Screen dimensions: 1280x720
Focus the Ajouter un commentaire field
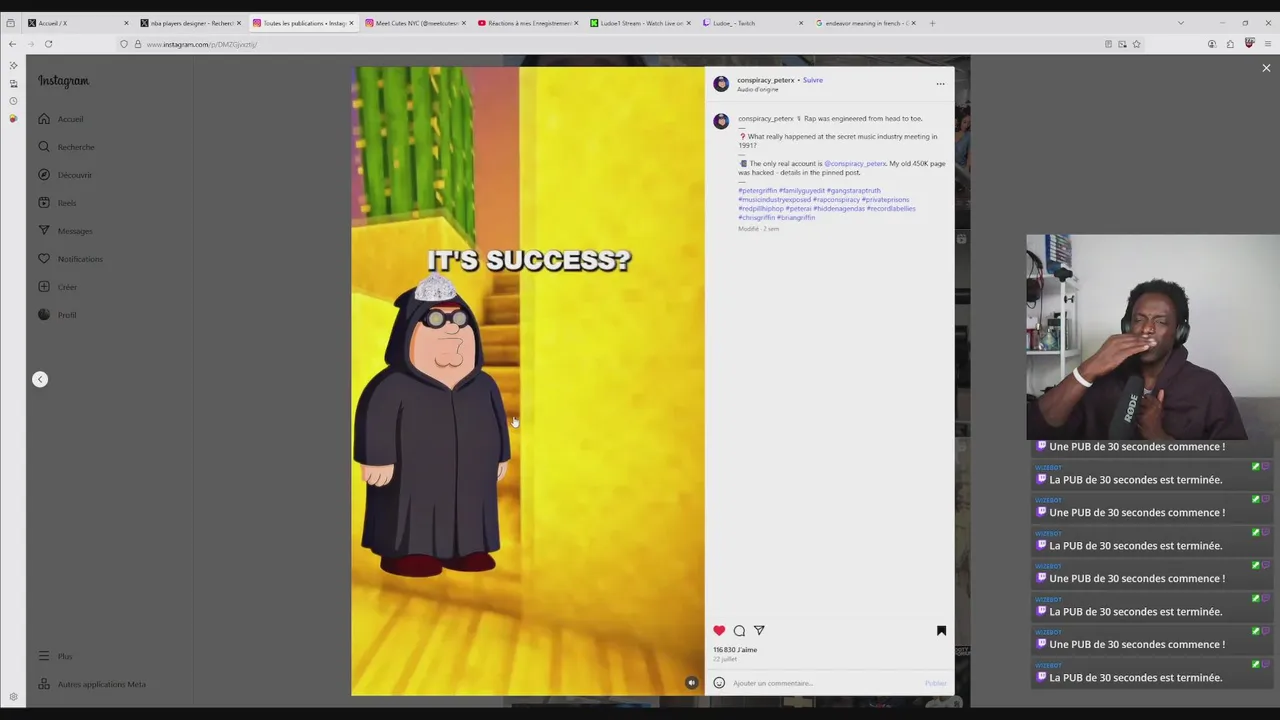825,683
